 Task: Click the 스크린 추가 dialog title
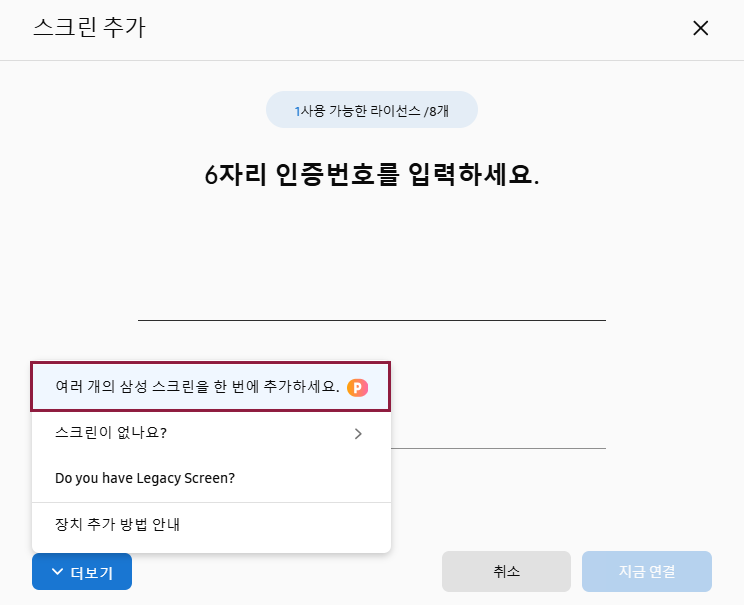(89, 27)
